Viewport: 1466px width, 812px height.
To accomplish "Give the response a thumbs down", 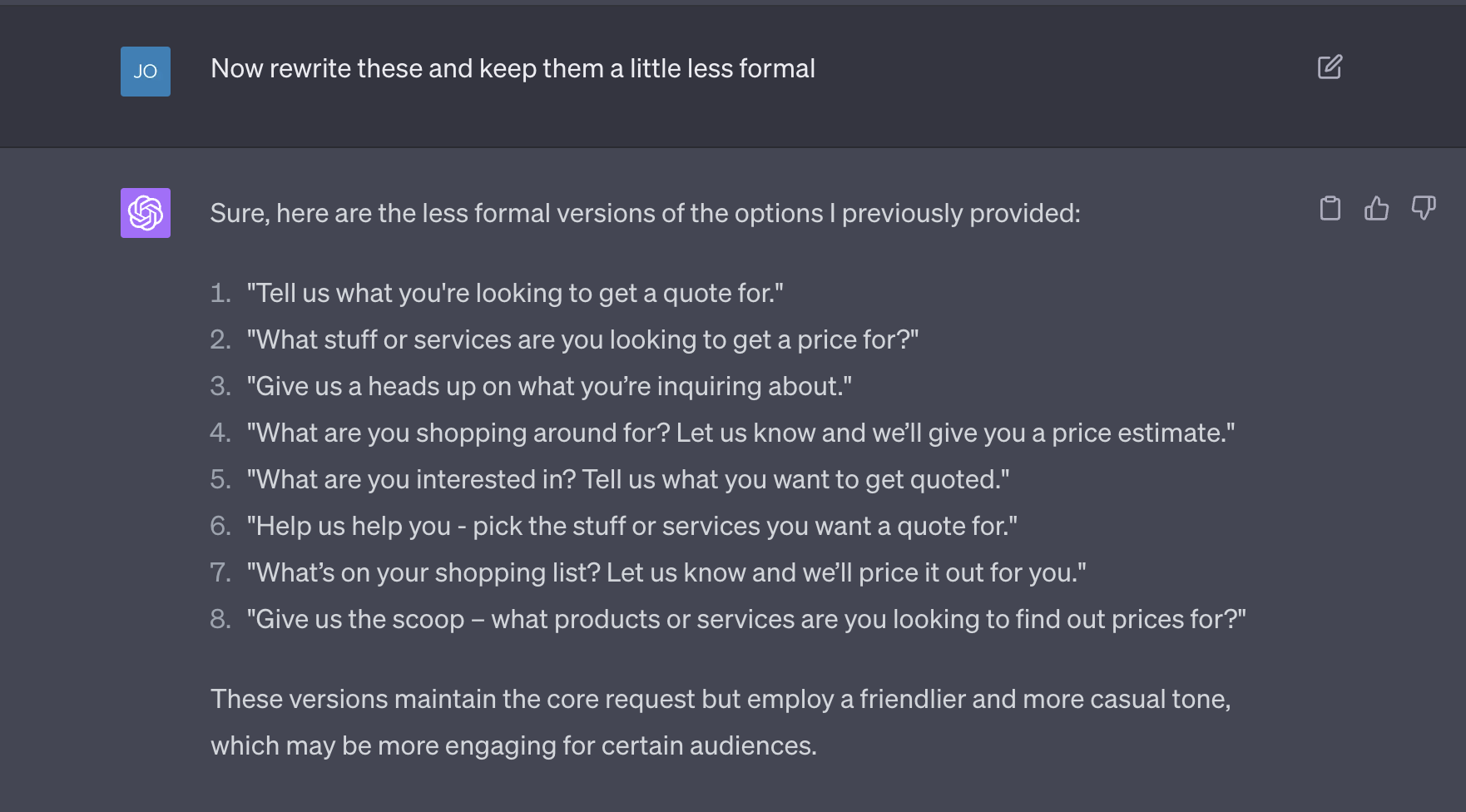I will pyautogui.click(x=1423, y=208).
